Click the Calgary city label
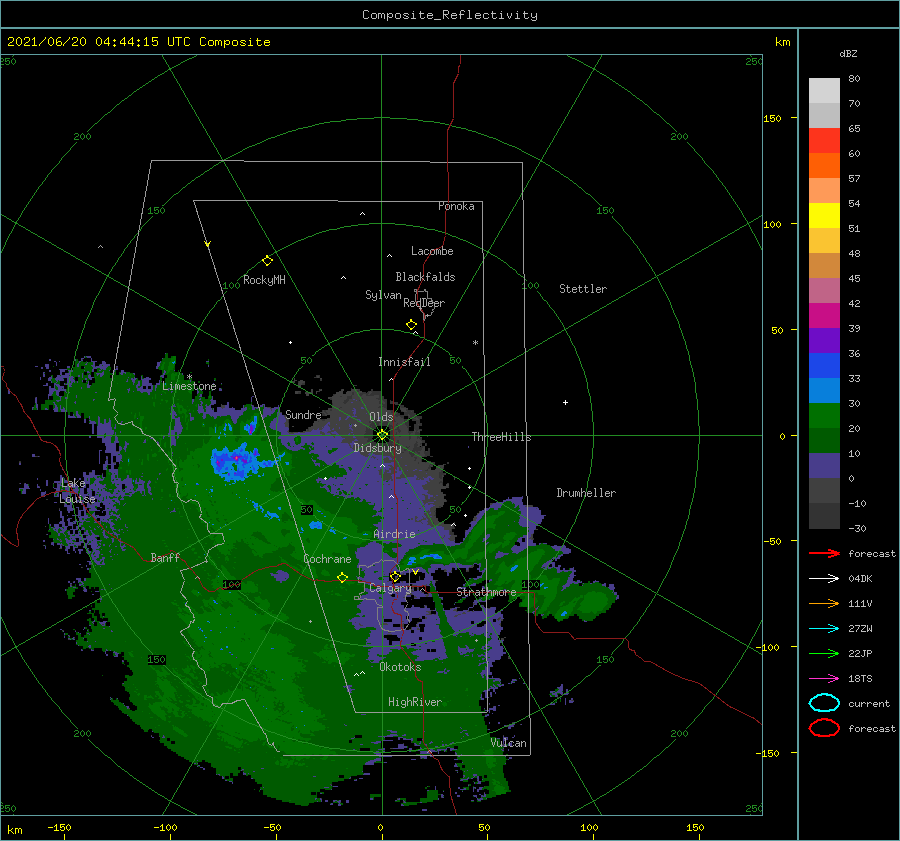The height and width of the screenshot is (841, 900). [x=390, y=588]
